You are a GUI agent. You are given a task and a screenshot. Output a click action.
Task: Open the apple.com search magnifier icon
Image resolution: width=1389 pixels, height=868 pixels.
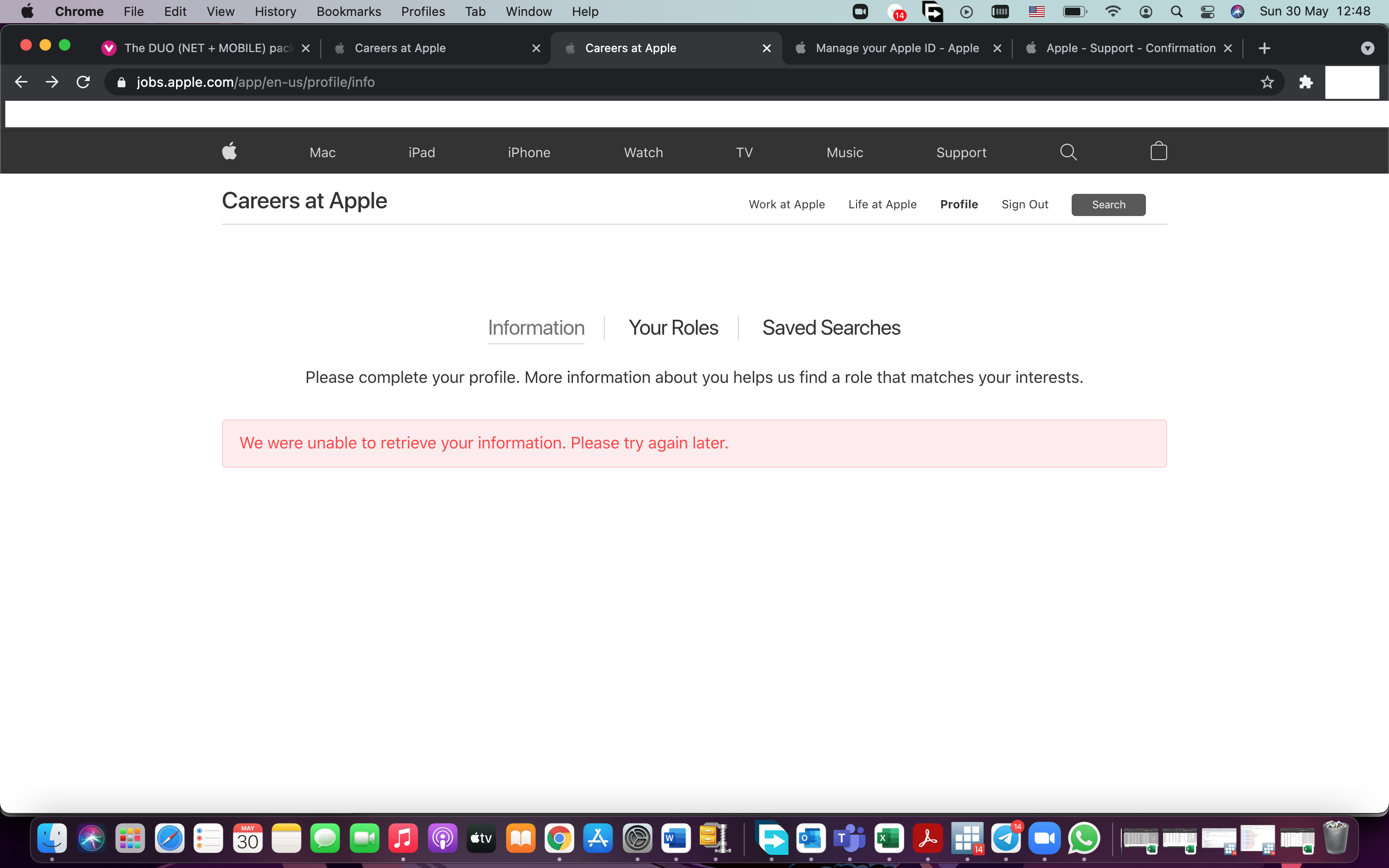pos(1068,151)
